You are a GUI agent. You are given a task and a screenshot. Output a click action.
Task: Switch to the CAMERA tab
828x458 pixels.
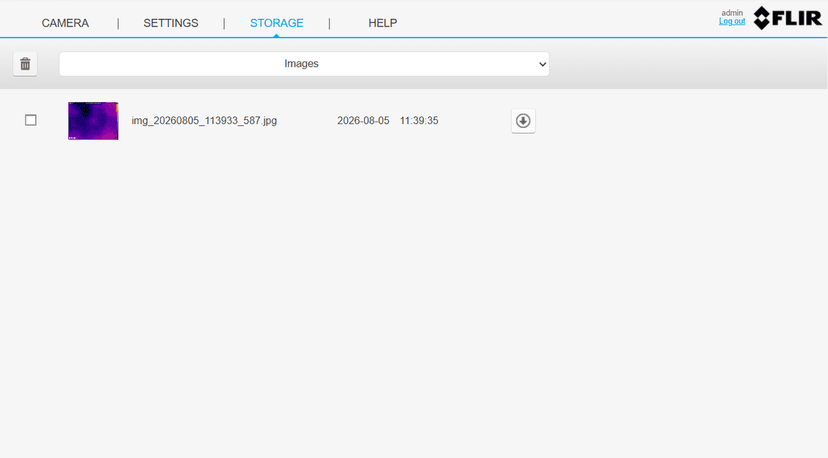pyautogui.click(x=65, y=23)
